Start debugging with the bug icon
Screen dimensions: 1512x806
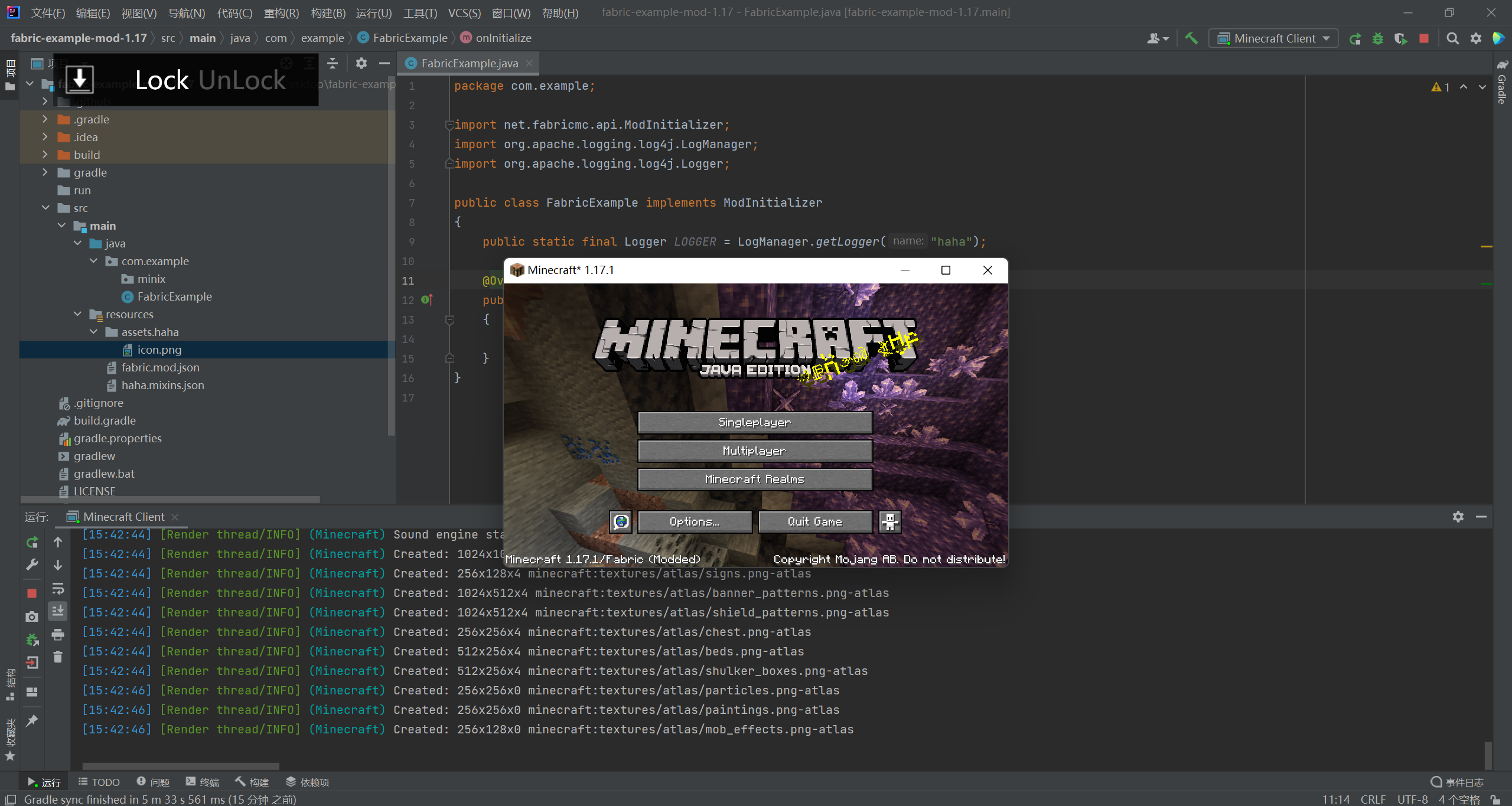(x=1378, y=38)
